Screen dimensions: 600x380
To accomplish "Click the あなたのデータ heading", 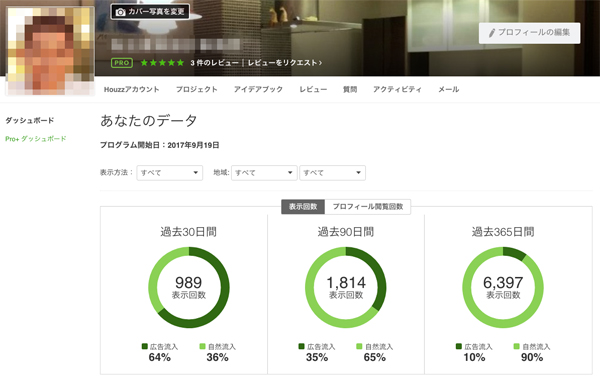I will 148,121.
